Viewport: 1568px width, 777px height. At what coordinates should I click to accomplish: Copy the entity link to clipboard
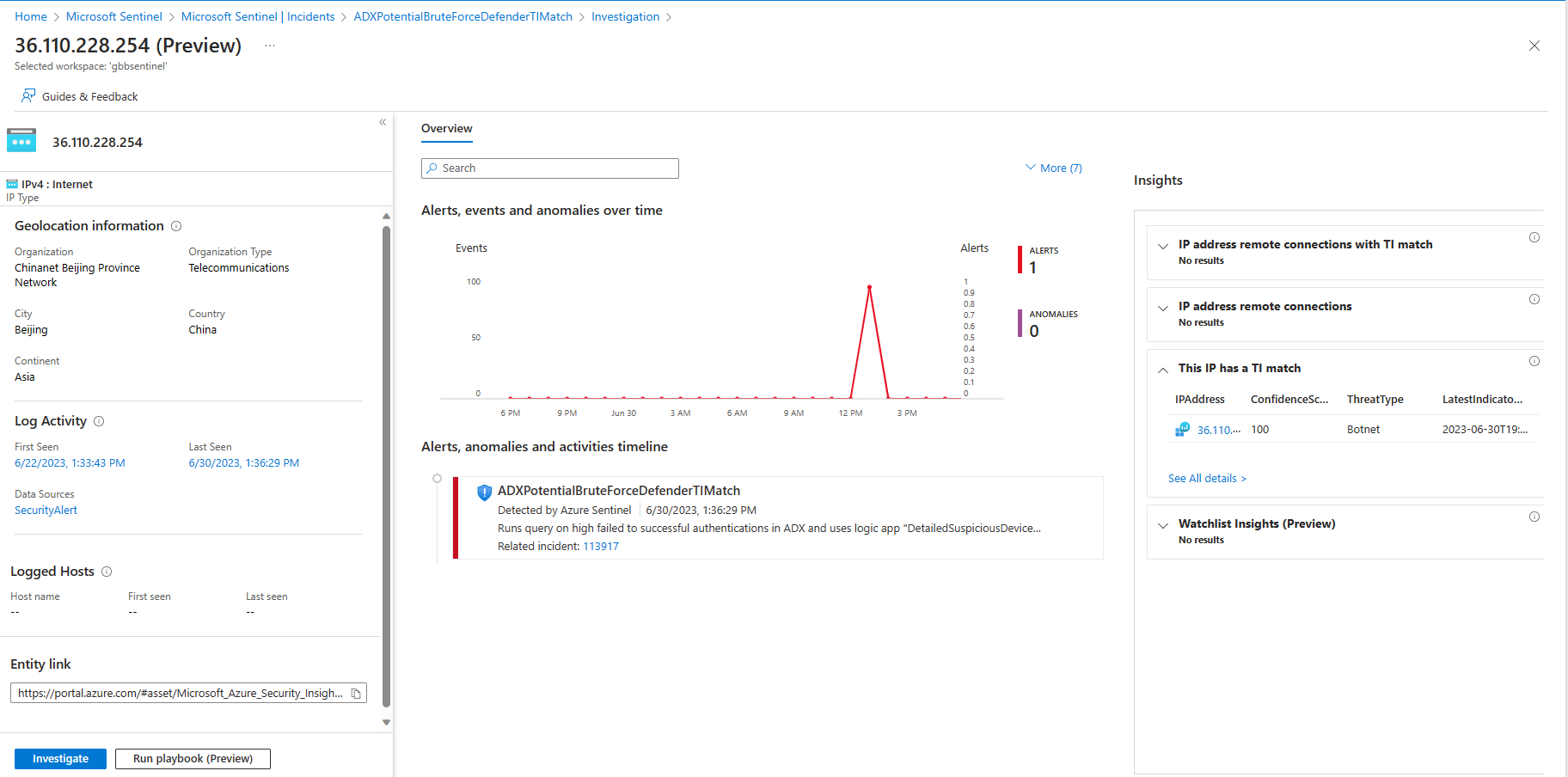pos(356,694)
